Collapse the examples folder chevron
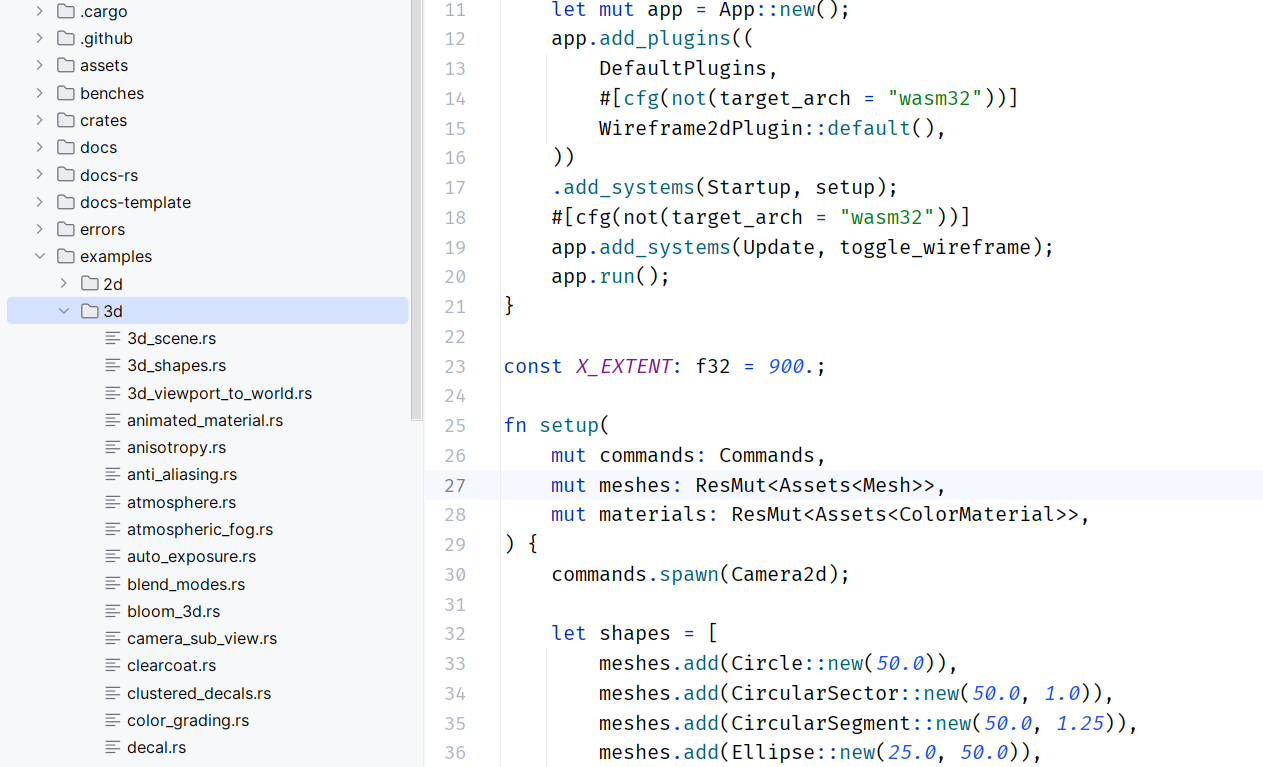The width and height of the screenshot is (1263, 767). [x=40, y=257]
